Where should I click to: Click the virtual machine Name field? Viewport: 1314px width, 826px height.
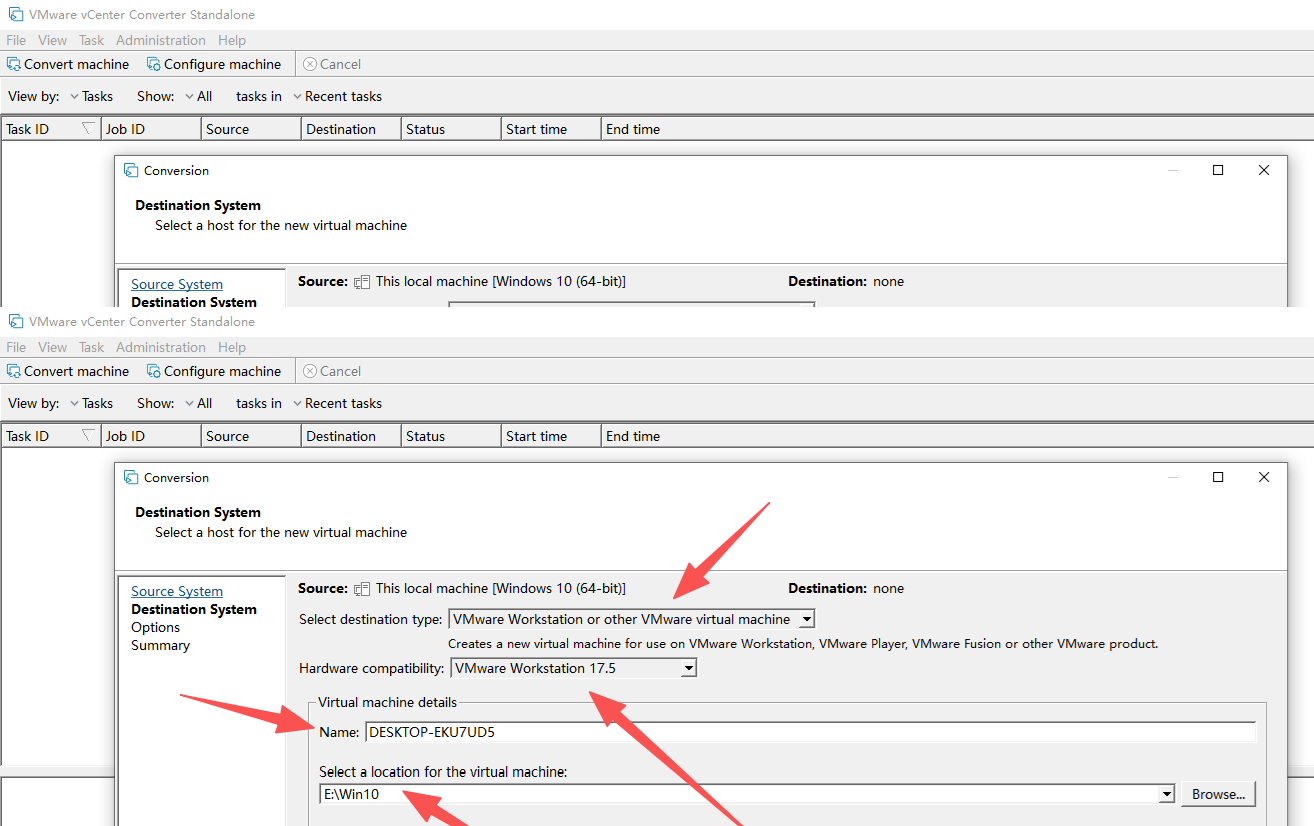[x=809, y=732]
